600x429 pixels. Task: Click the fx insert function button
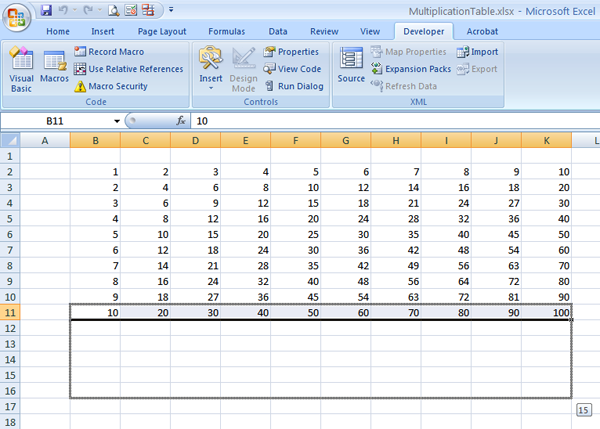click(181, 121)
